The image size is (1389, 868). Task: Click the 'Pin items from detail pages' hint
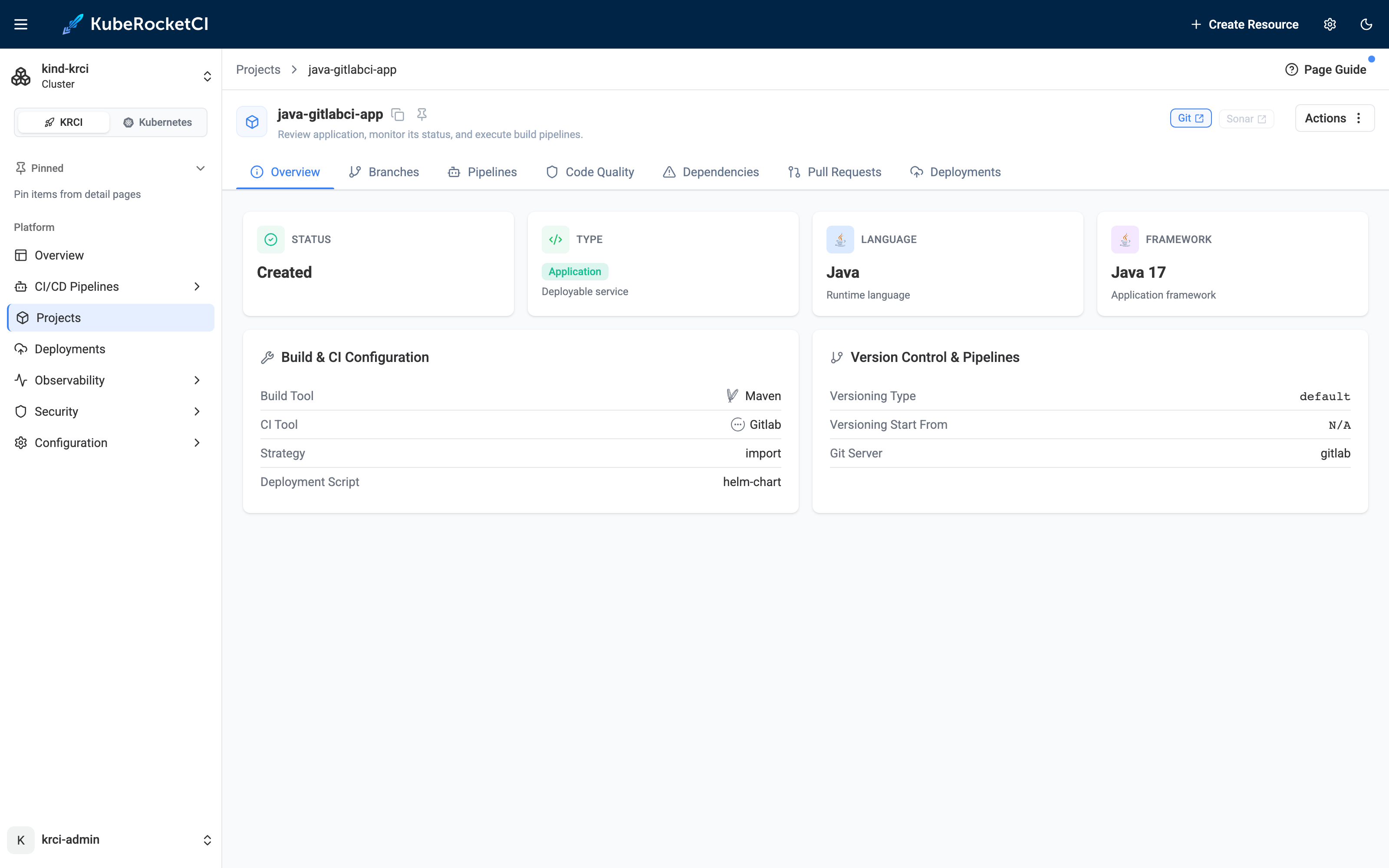[x=77, y=194]
